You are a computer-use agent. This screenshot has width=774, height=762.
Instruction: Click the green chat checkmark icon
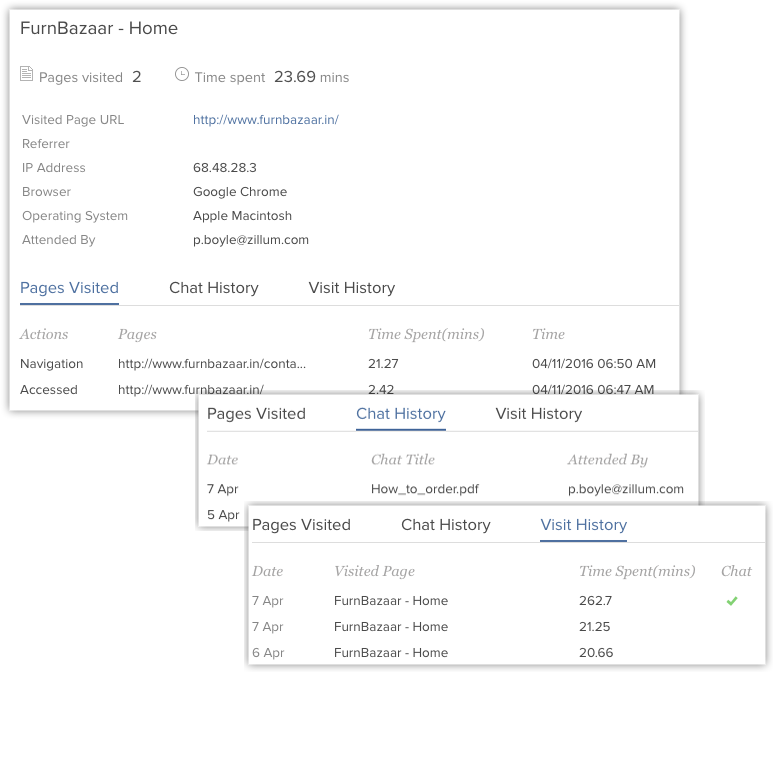(732, 601)
